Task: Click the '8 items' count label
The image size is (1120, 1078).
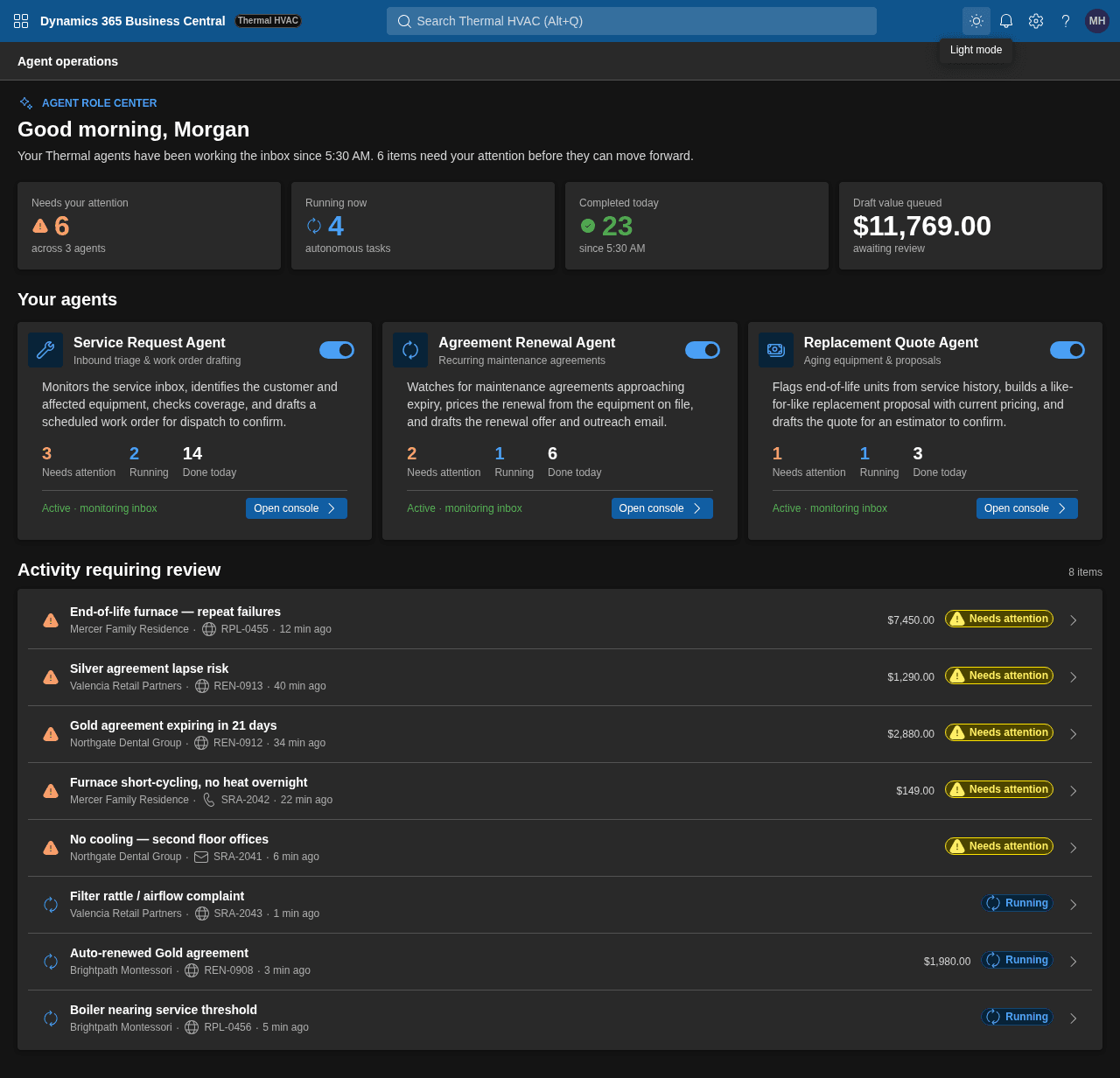Action: coord(1085,572)
